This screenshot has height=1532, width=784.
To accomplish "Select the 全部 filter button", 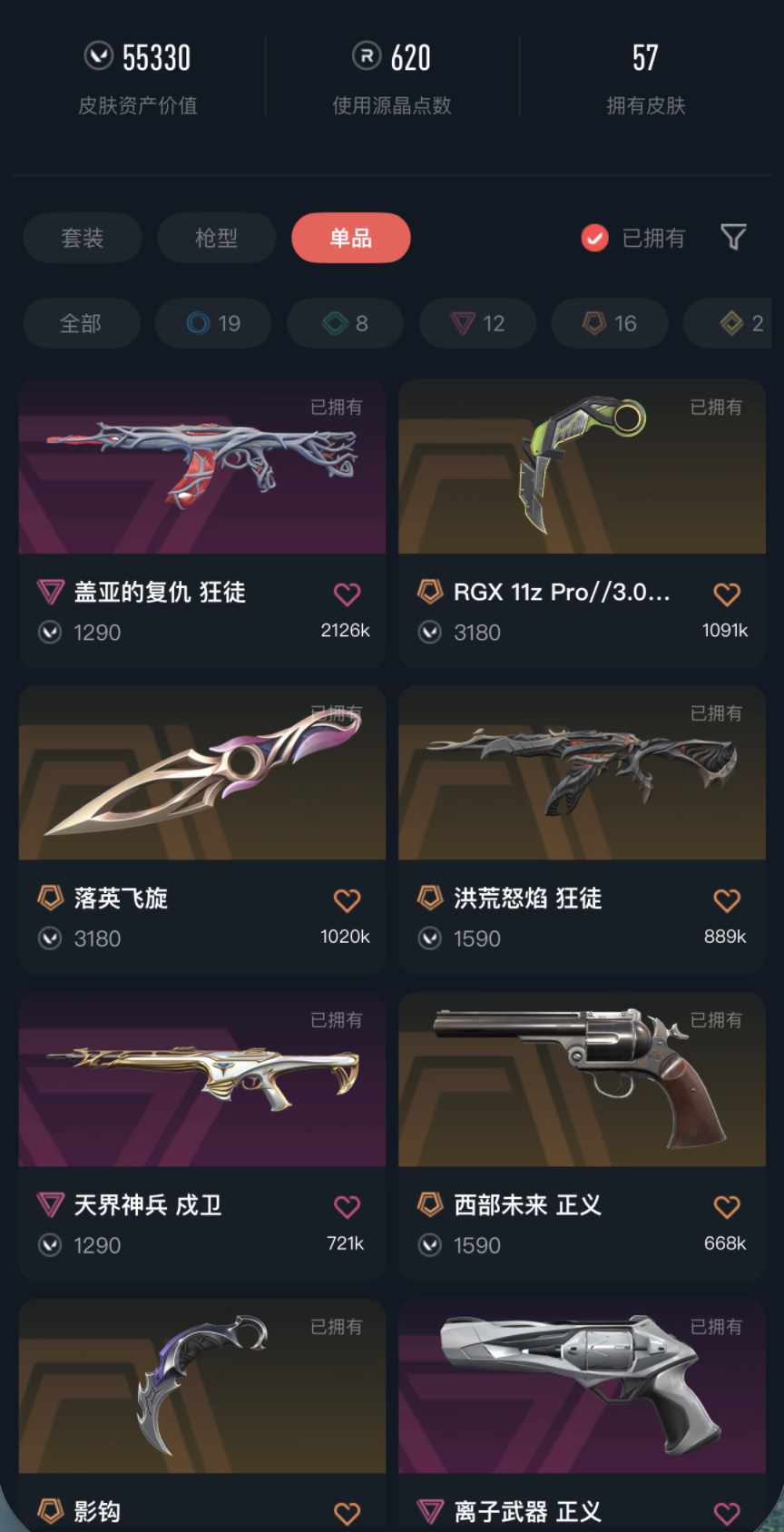I will click(82, 323).
